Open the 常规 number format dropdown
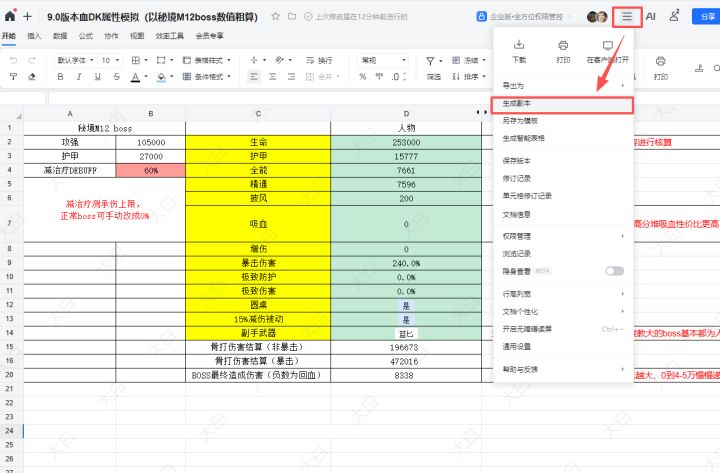This screenshot has height=473, width=720. coord(383,60)
